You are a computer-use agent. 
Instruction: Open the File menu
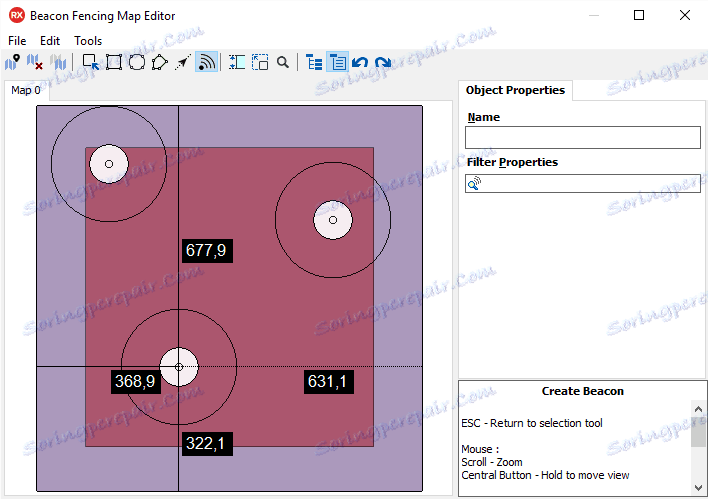pyautogui.click(x=17, y=41)
